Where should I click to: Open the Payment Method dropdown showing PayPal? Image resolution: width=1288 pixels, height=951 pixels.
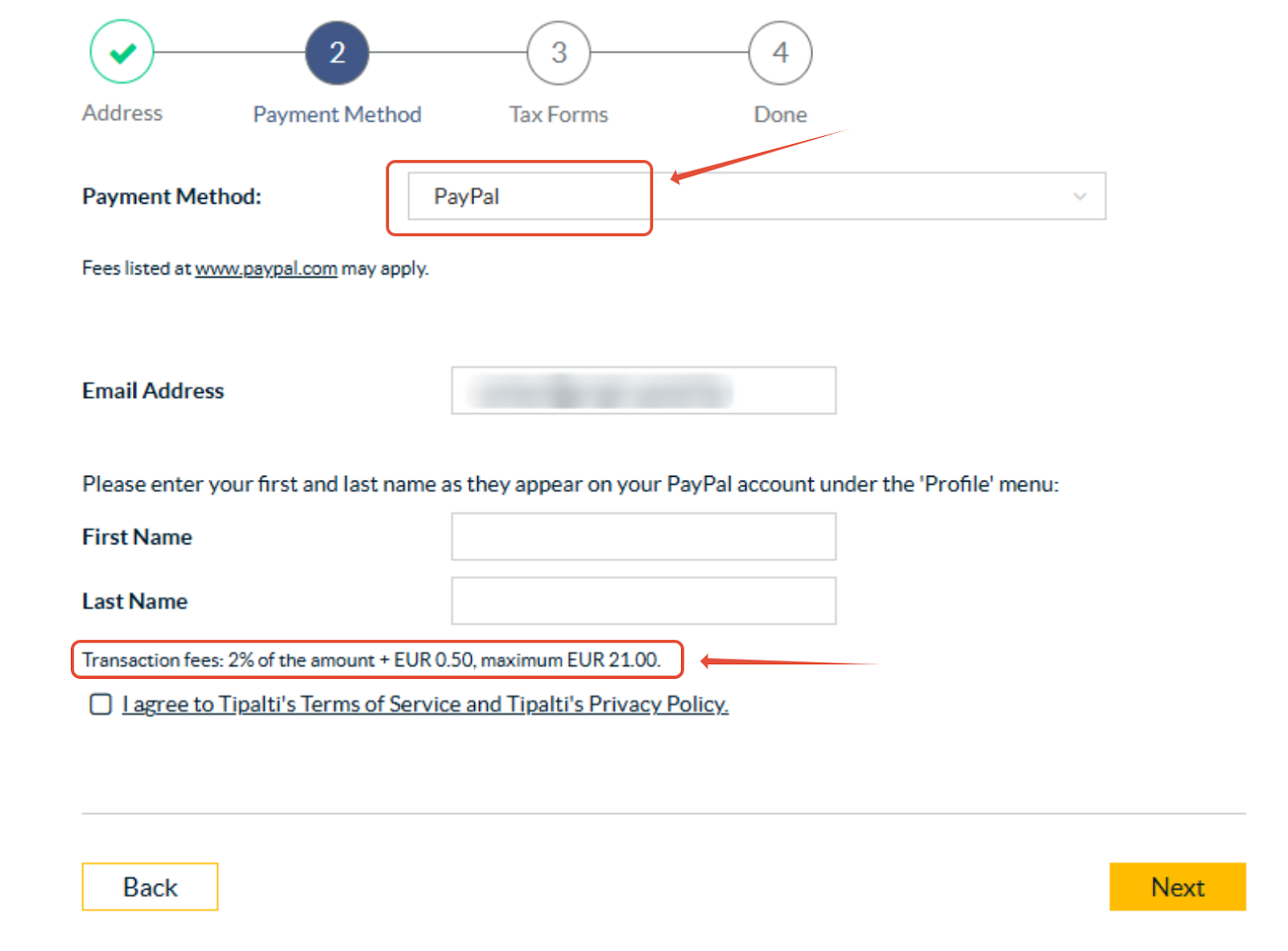(x=755, y=196)
